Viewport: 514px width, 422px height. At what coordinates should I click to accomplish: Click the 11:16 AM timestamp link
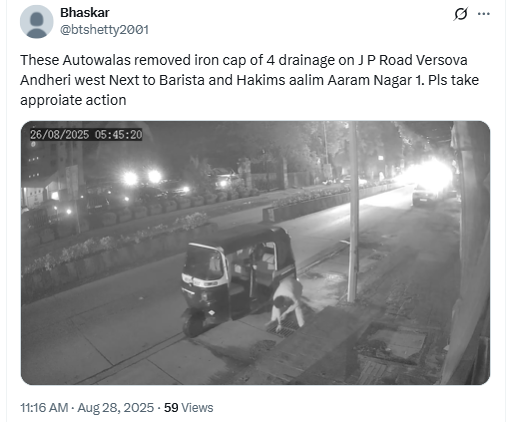coord(44,408)
